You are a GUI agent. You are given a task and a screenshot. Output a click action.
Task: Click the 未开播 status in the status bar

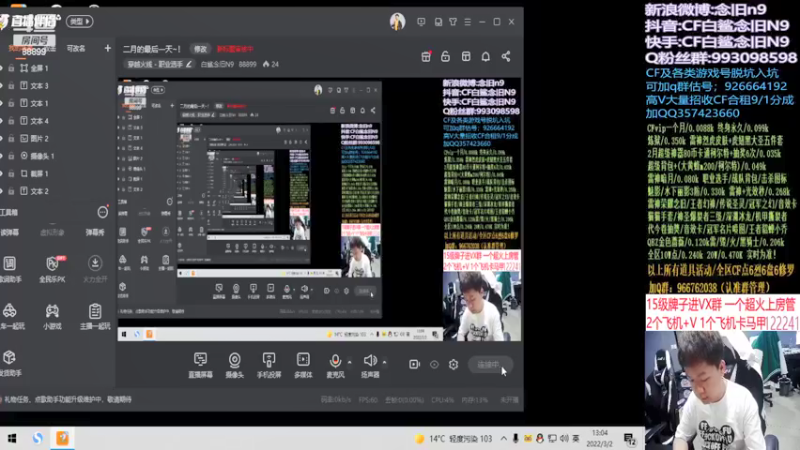pos(509,400)
